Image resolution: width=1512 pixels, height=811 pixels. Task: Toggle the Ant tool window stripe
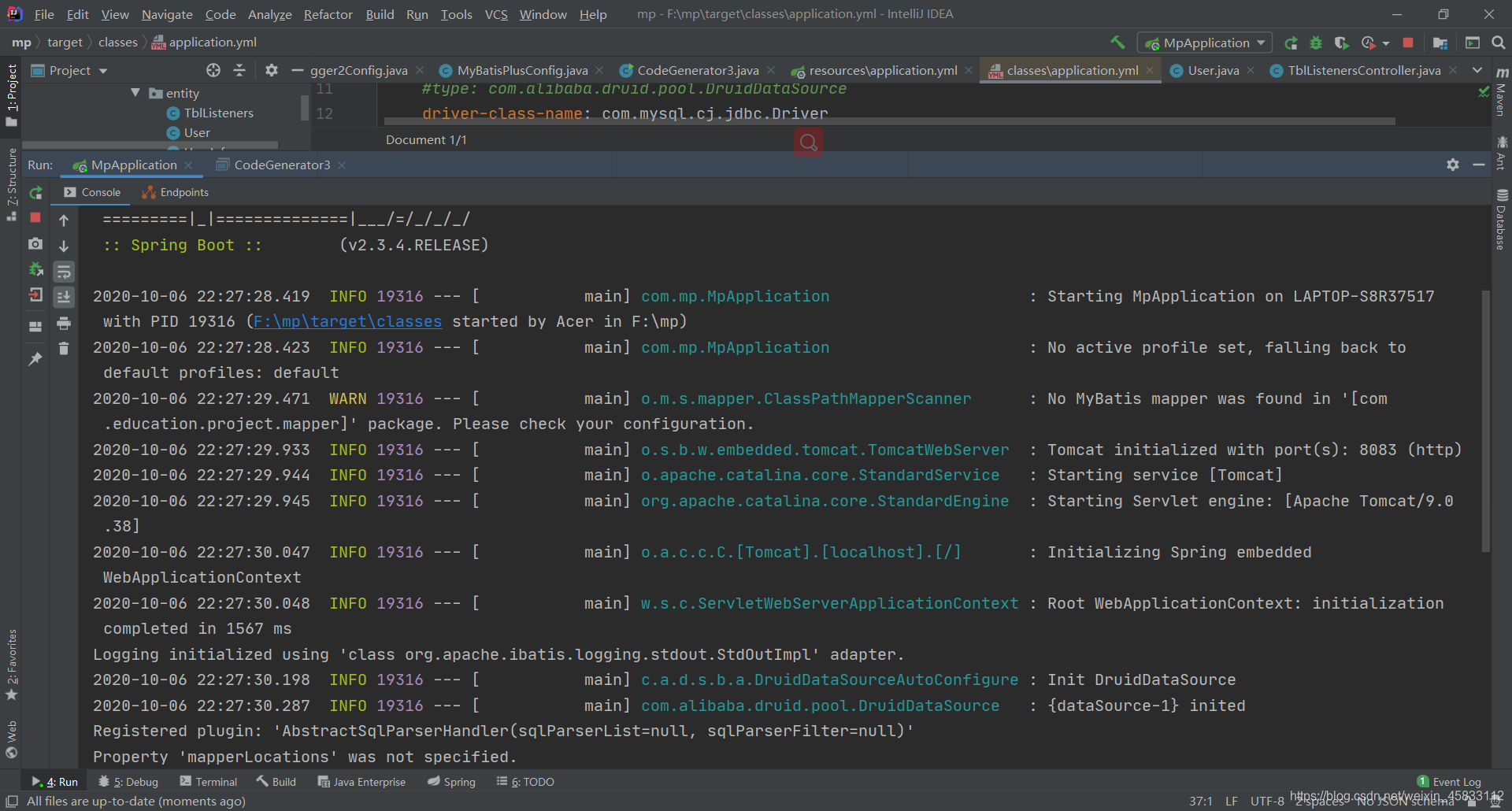pos(1501,153)
